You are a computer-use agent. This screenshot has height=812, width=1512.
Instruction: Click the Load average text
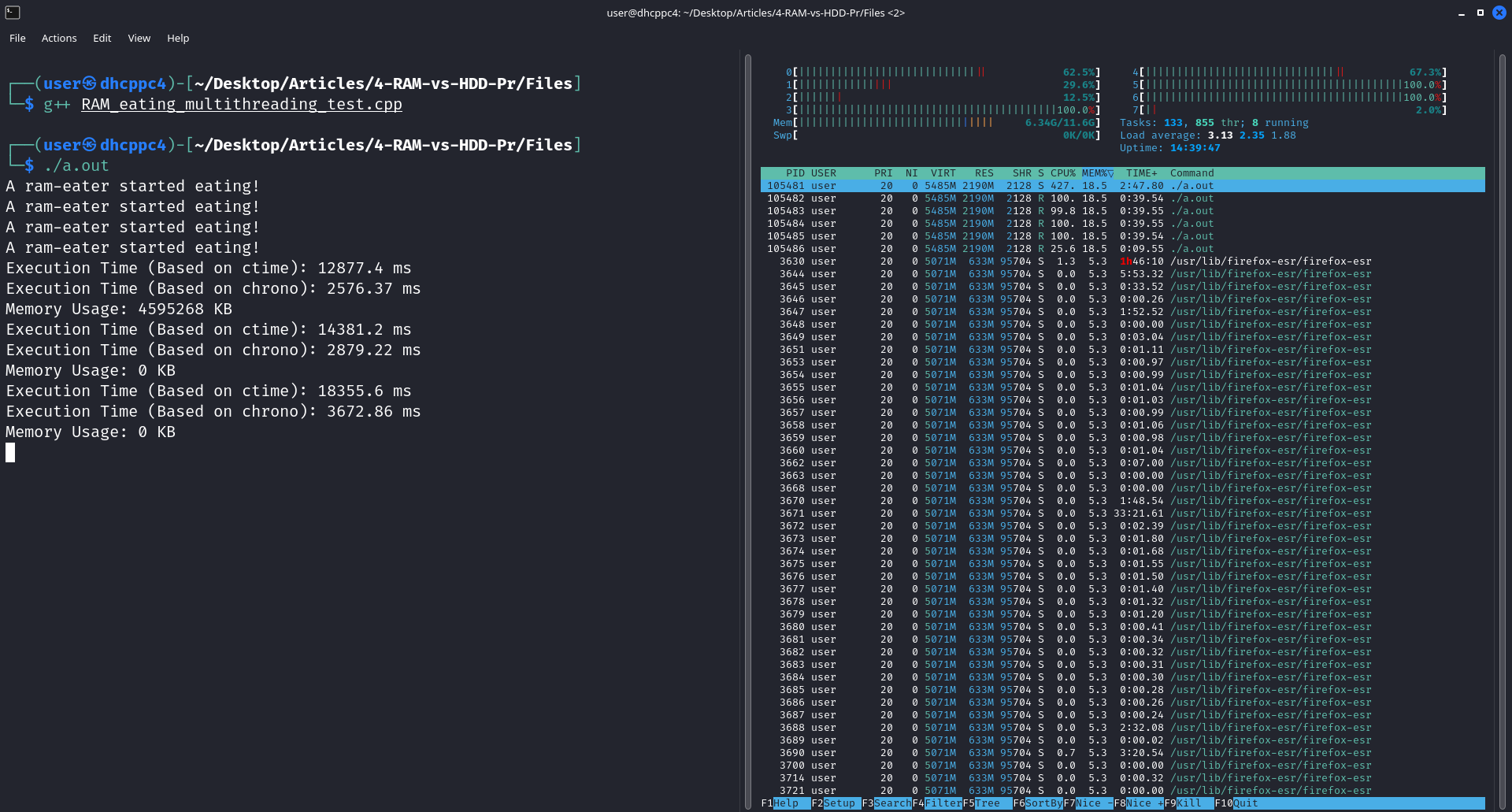(x=1207, y=135)
